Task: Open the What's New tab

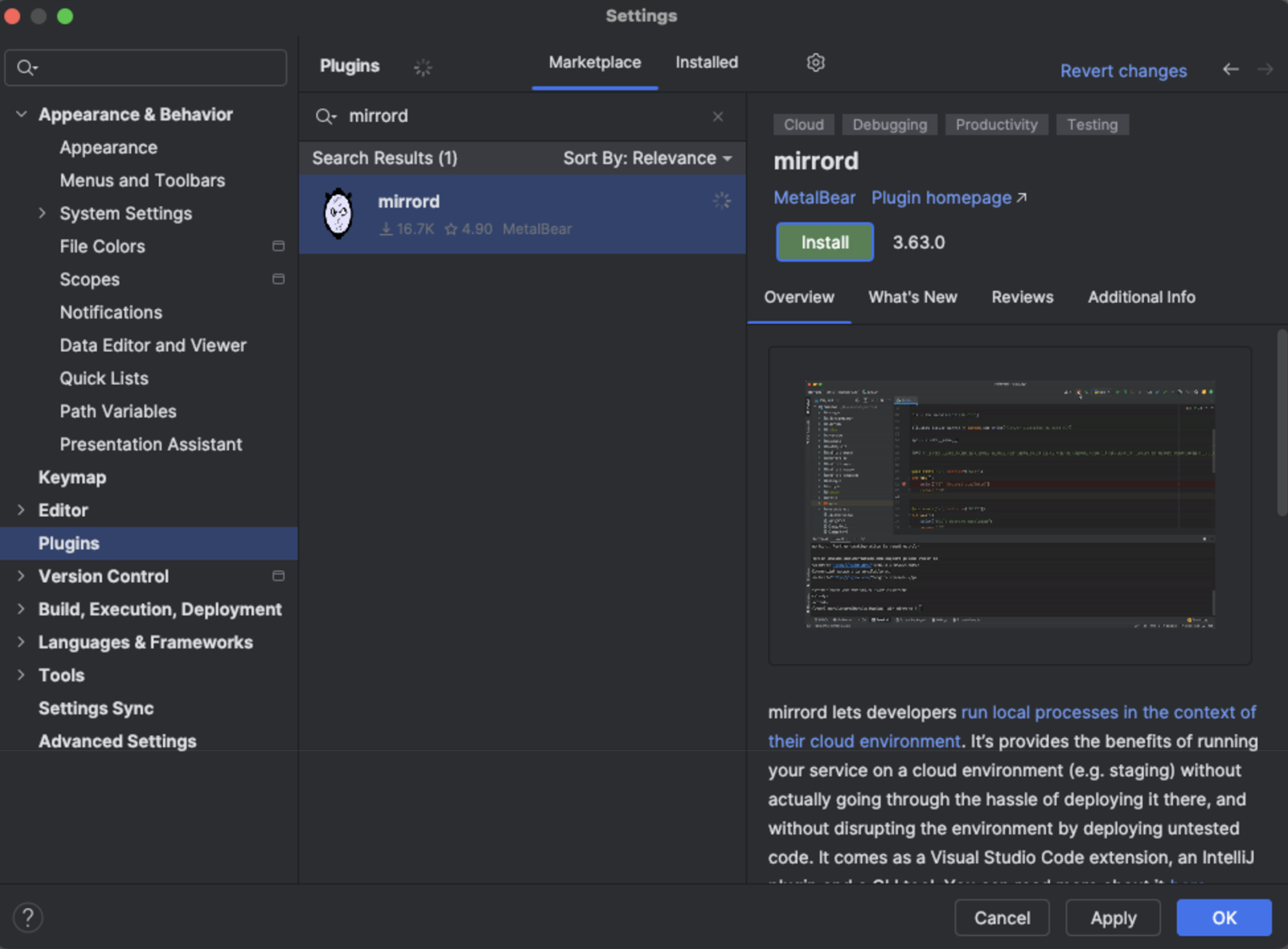Action: tap(912, 297)
